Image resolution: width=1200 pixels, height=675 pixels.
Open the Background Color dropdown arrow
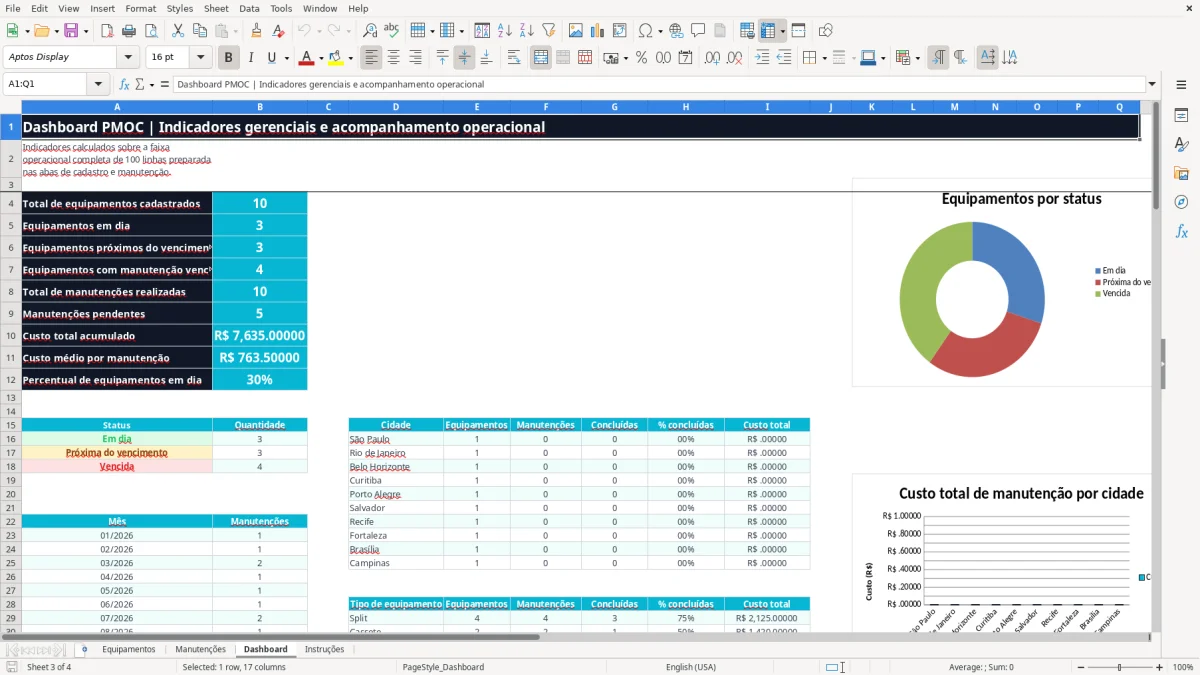[350, 58]
